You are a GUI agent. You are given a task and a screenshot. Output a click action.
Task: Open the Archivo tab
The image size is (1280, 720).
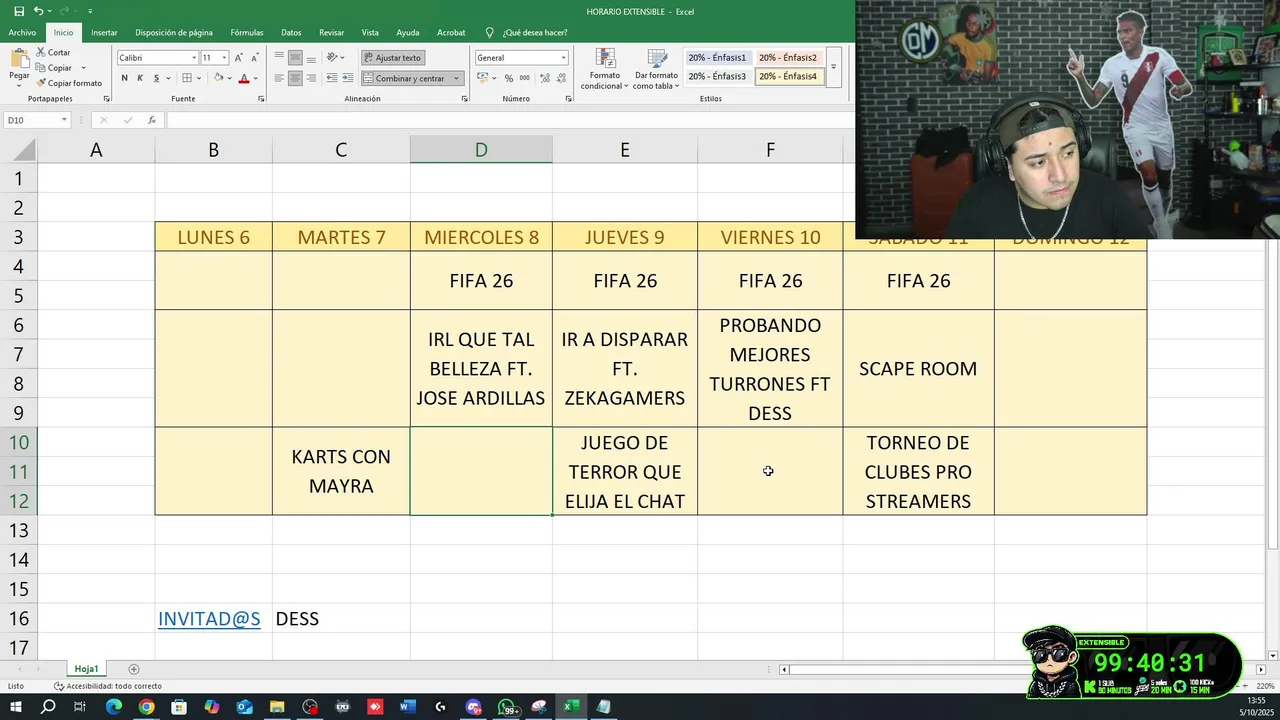tap(22, 33)
